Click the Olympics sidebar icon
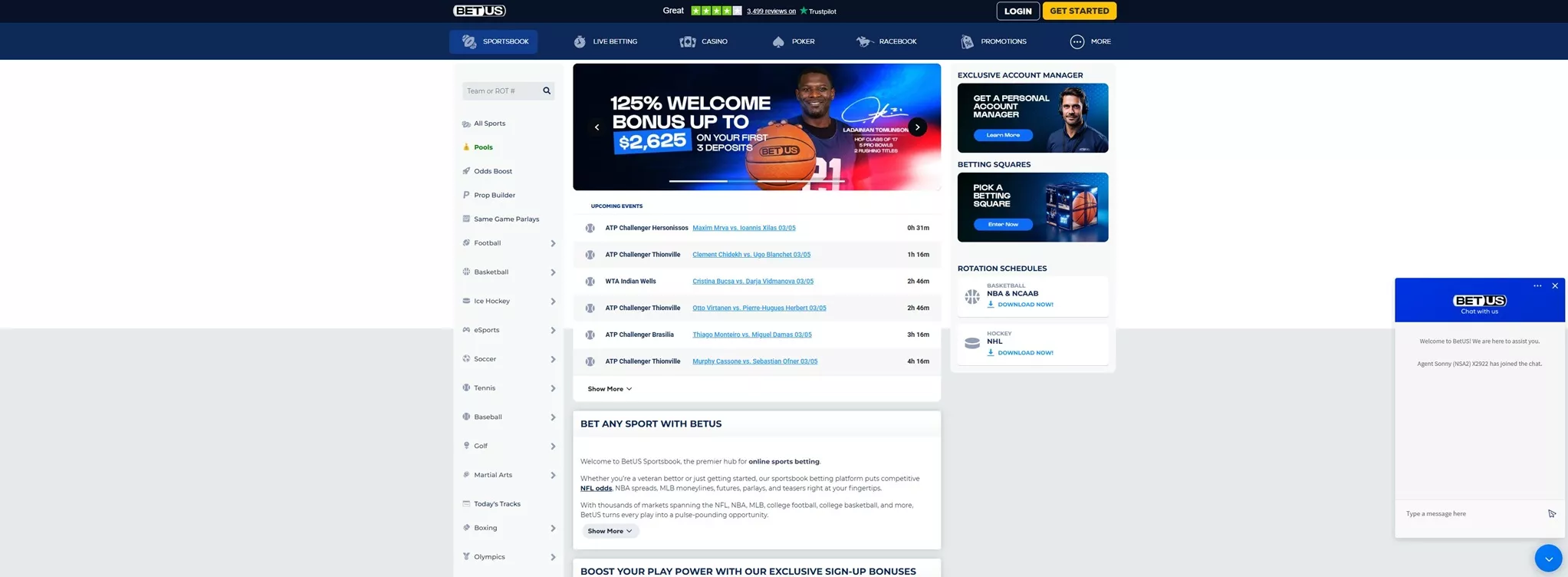The width and height of the screenshot is (1568, 577). (466, 556)
